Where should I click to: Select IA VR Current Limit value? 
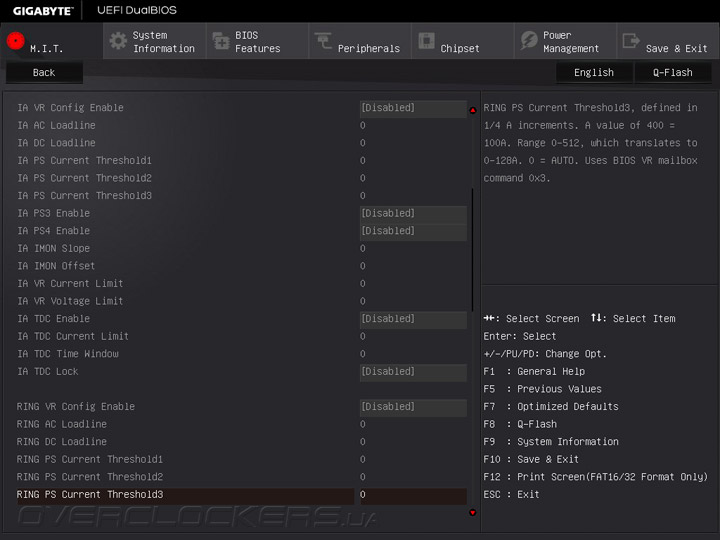[x=363, y=284]
